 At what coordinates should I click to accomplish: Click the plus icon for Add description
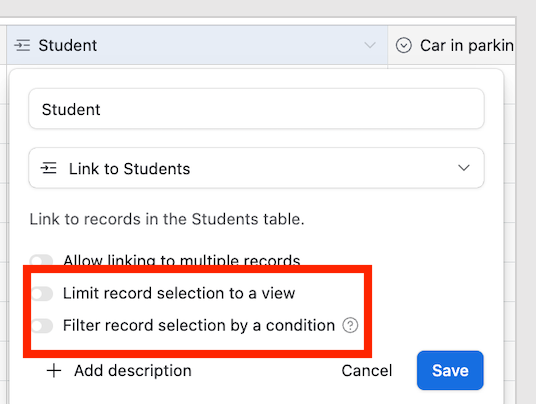coord(54,371)
